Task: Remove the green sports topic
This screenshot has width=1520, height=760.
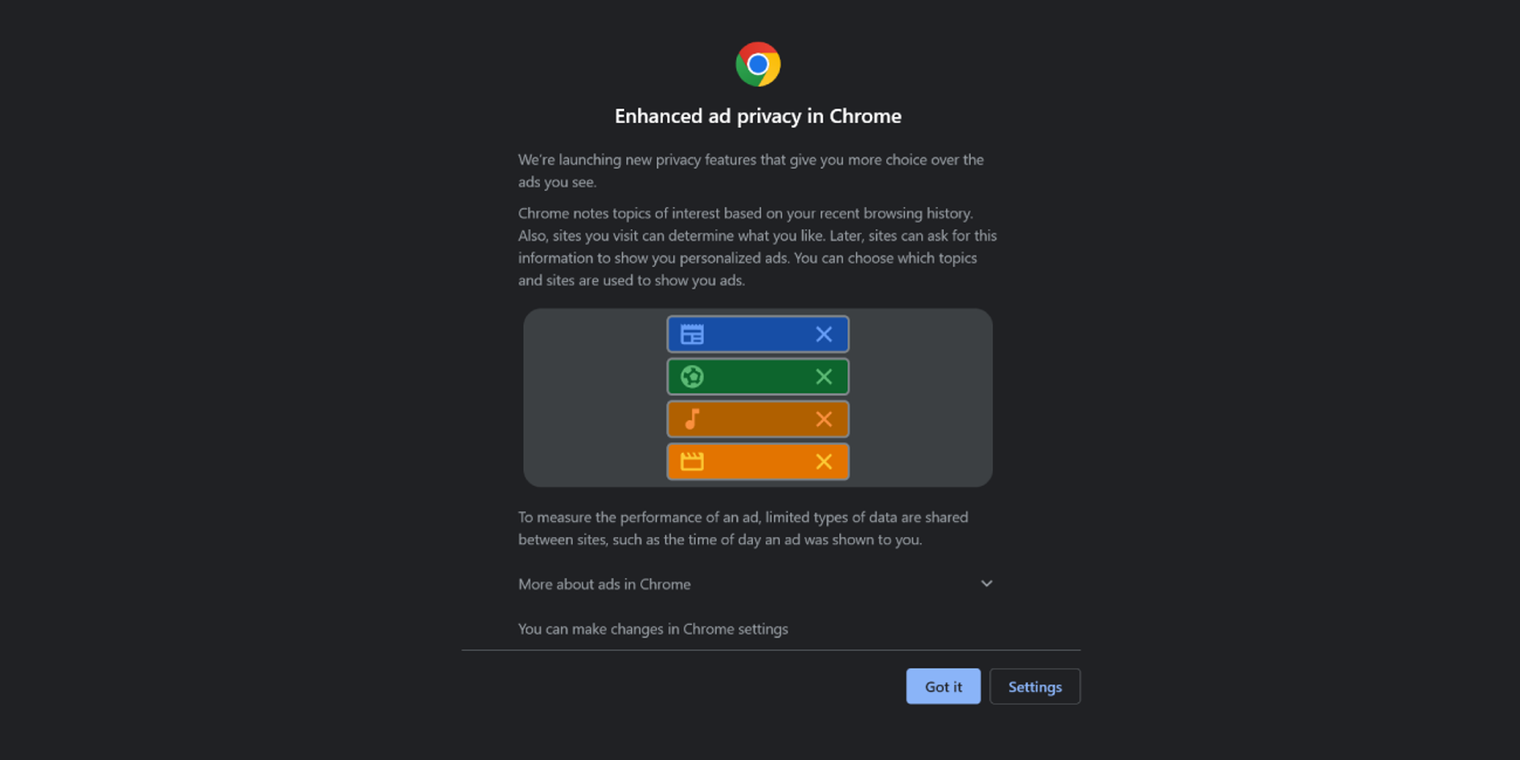Action: 823,376
